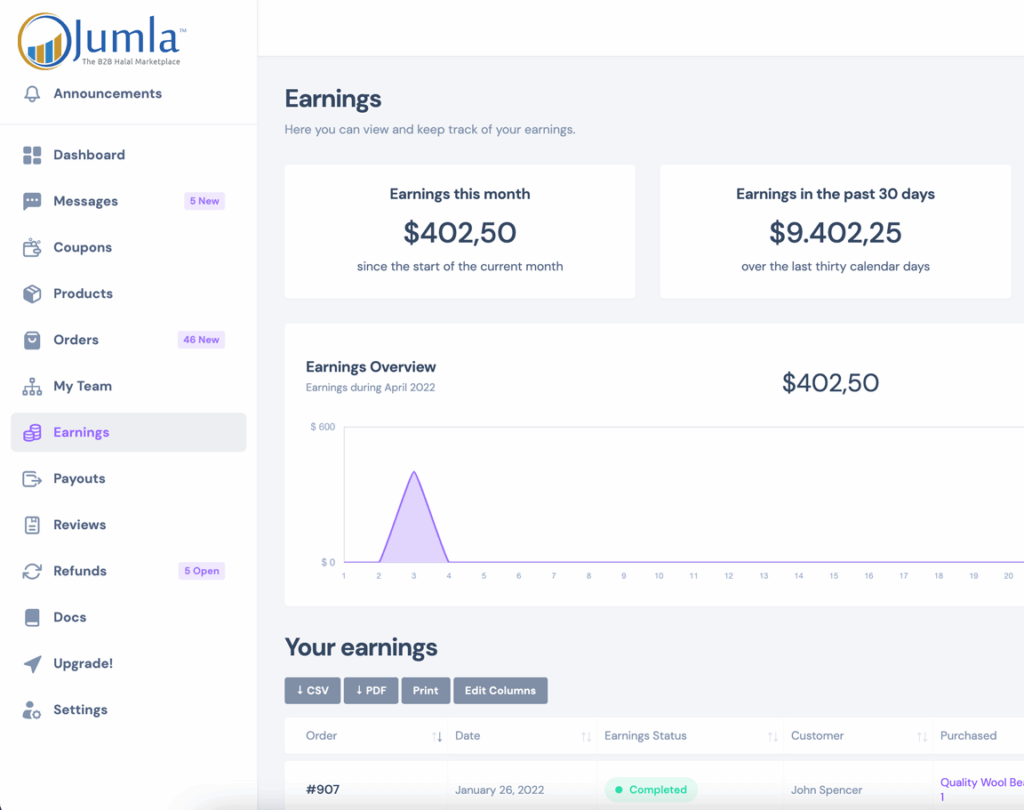Image resolution: width=1024 pixels, height=810 pixels.
Task: Click the Coupons icon in sidebar
Action: pyautogui.click(x=32, y=248)
